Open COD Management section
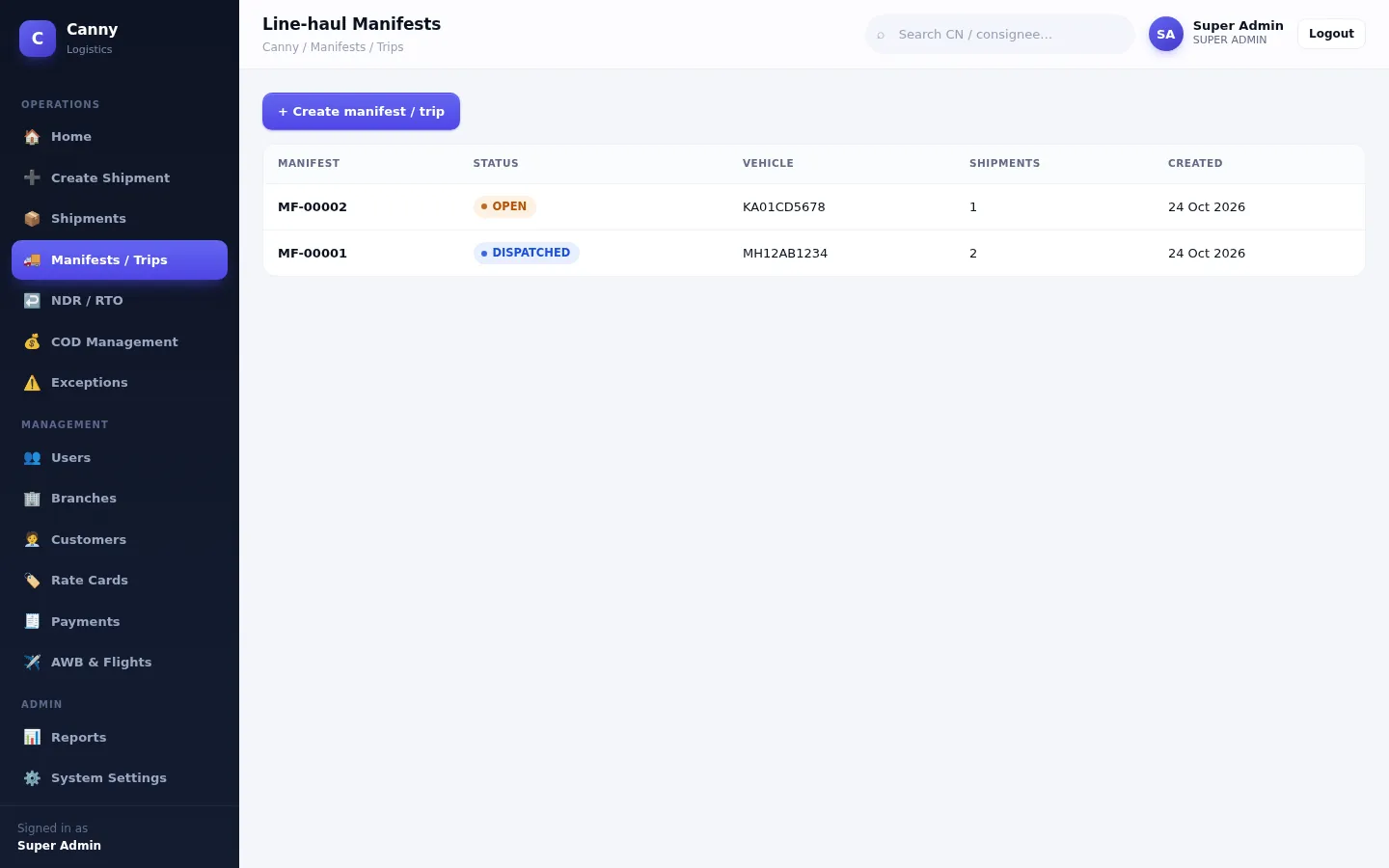This screenshot has width=1389, height=868. pos(120,341)
